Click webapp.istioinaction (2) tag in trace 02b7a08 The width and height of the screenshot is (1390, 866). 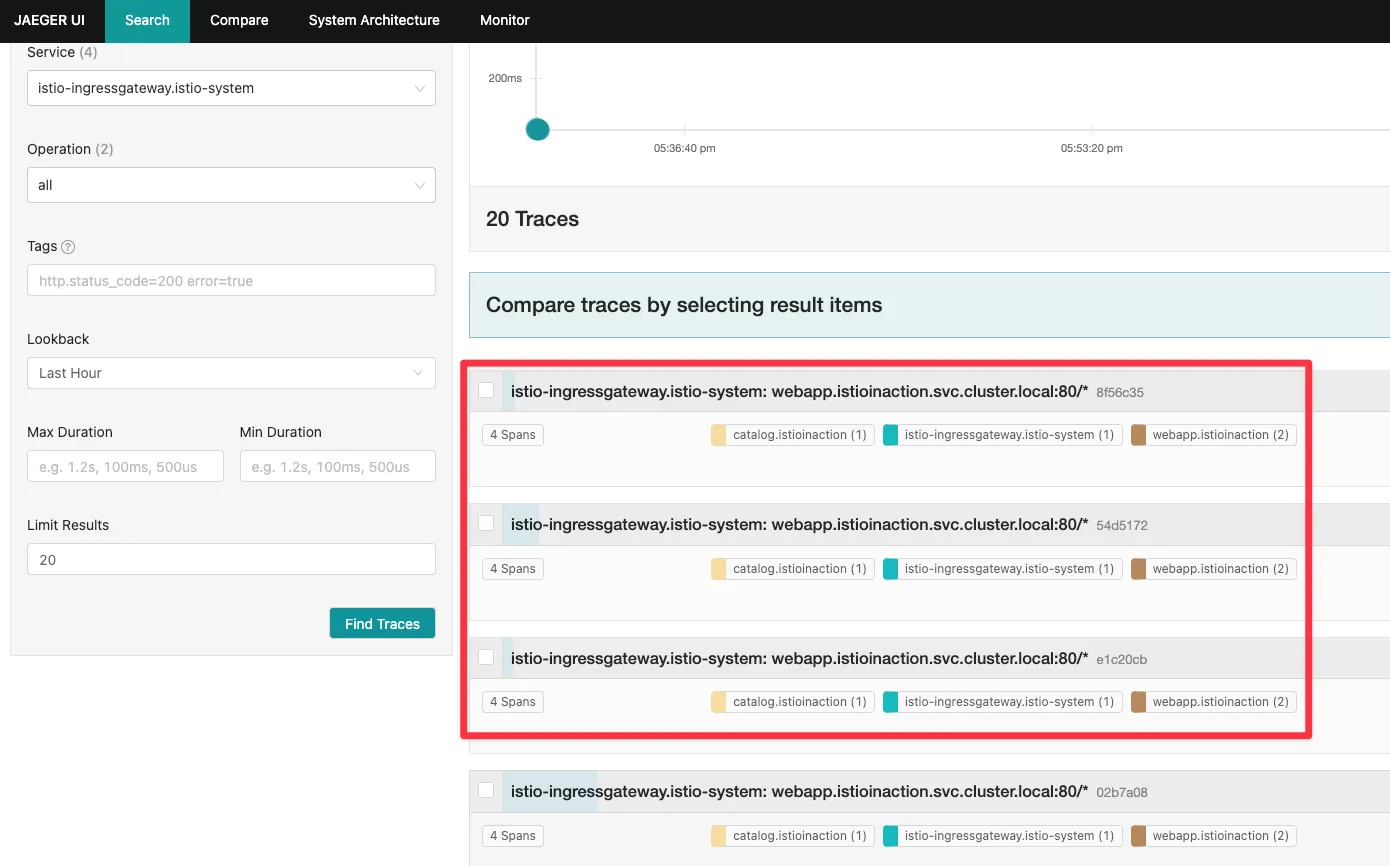[1214, 836]
